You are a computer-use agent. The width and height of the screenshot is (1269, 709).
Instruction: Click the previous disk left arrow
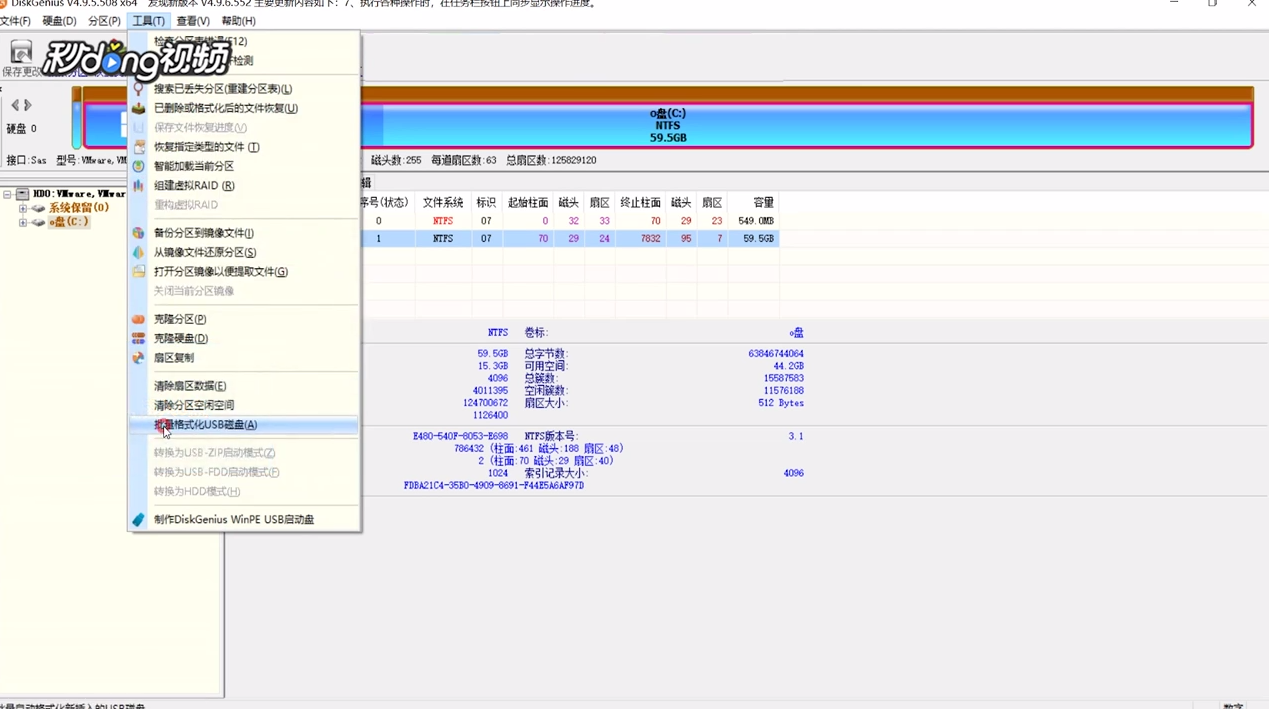click(x=15, y=105)
